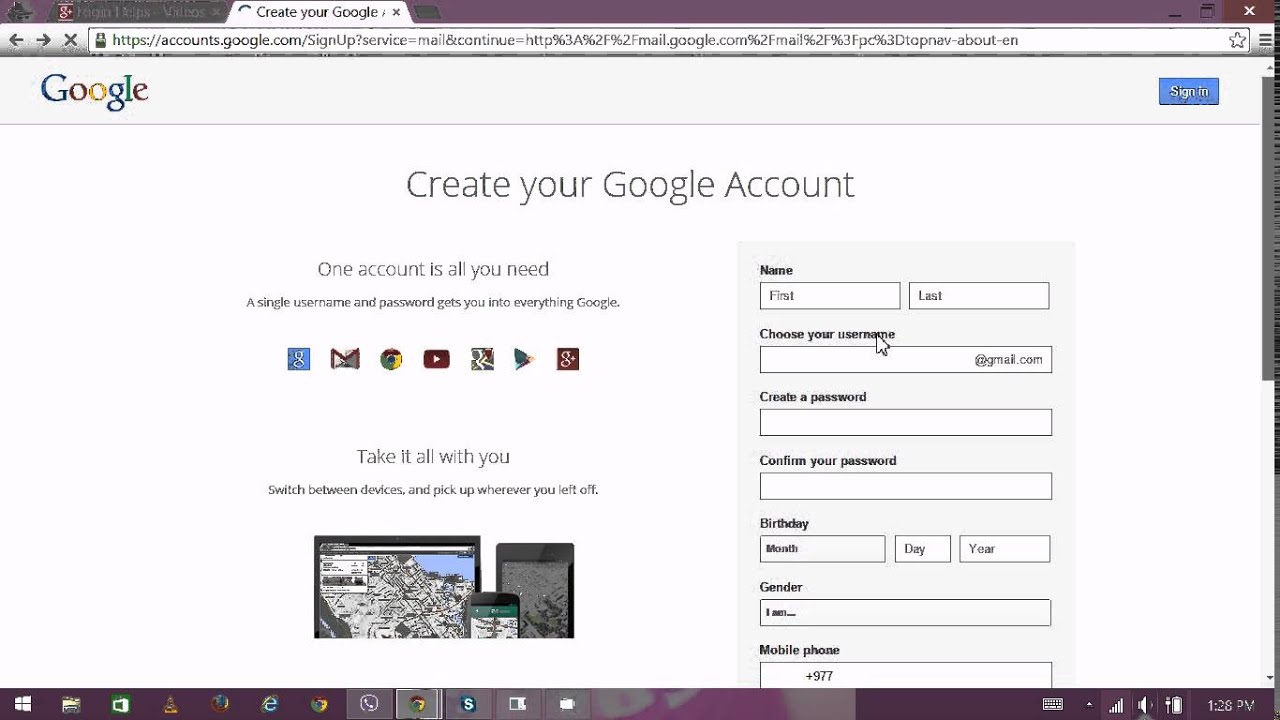Stop page loading with the X button

pos(71,40)
